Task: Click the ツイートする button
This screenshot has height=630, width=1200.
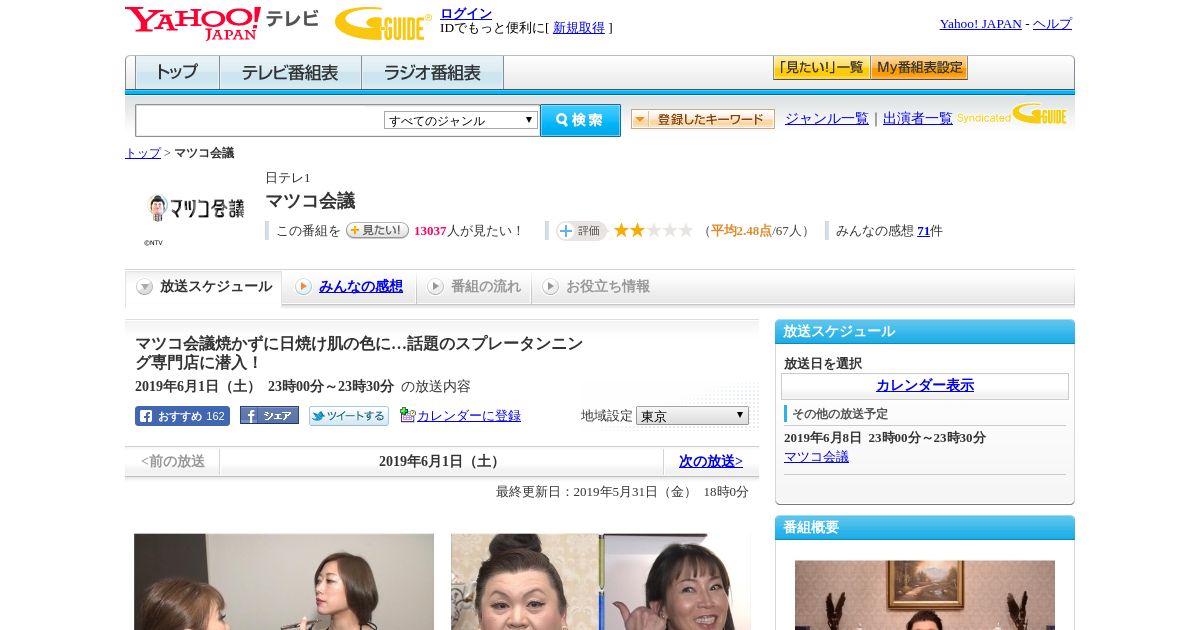Action: [x=348, y=416]
